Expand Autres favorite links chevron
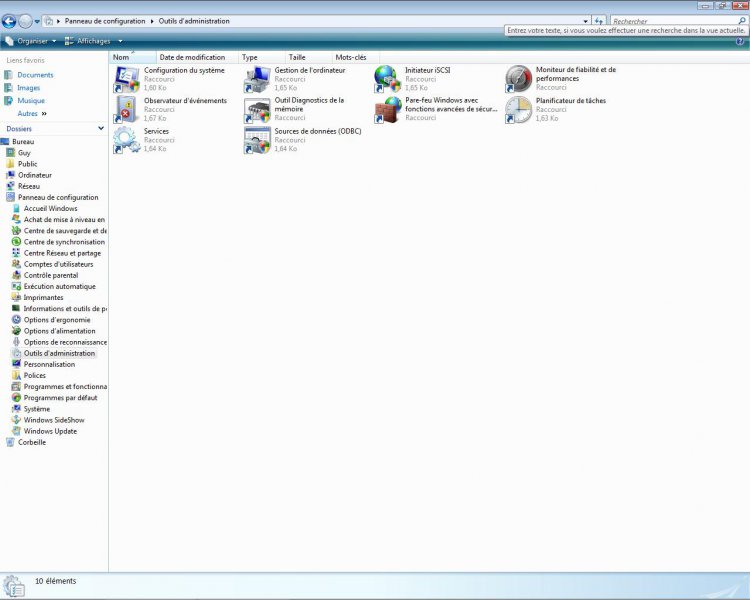The height and width of the screenshot is (600, 750). pyautogui.click(x=44, y=114)
